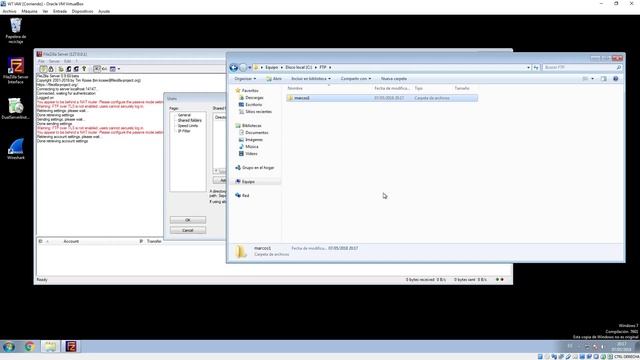
Task: Launch Chrome from the taskbar
Action: (x=29, y=347)
